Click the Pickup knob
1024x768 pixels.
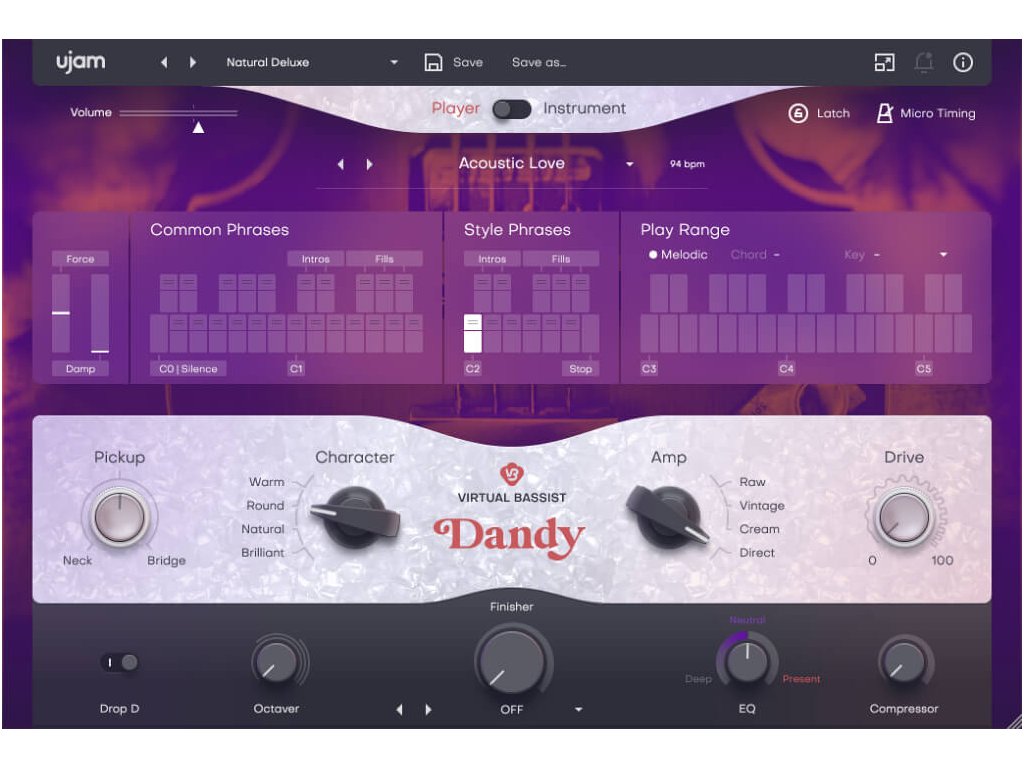coord(120,517)
